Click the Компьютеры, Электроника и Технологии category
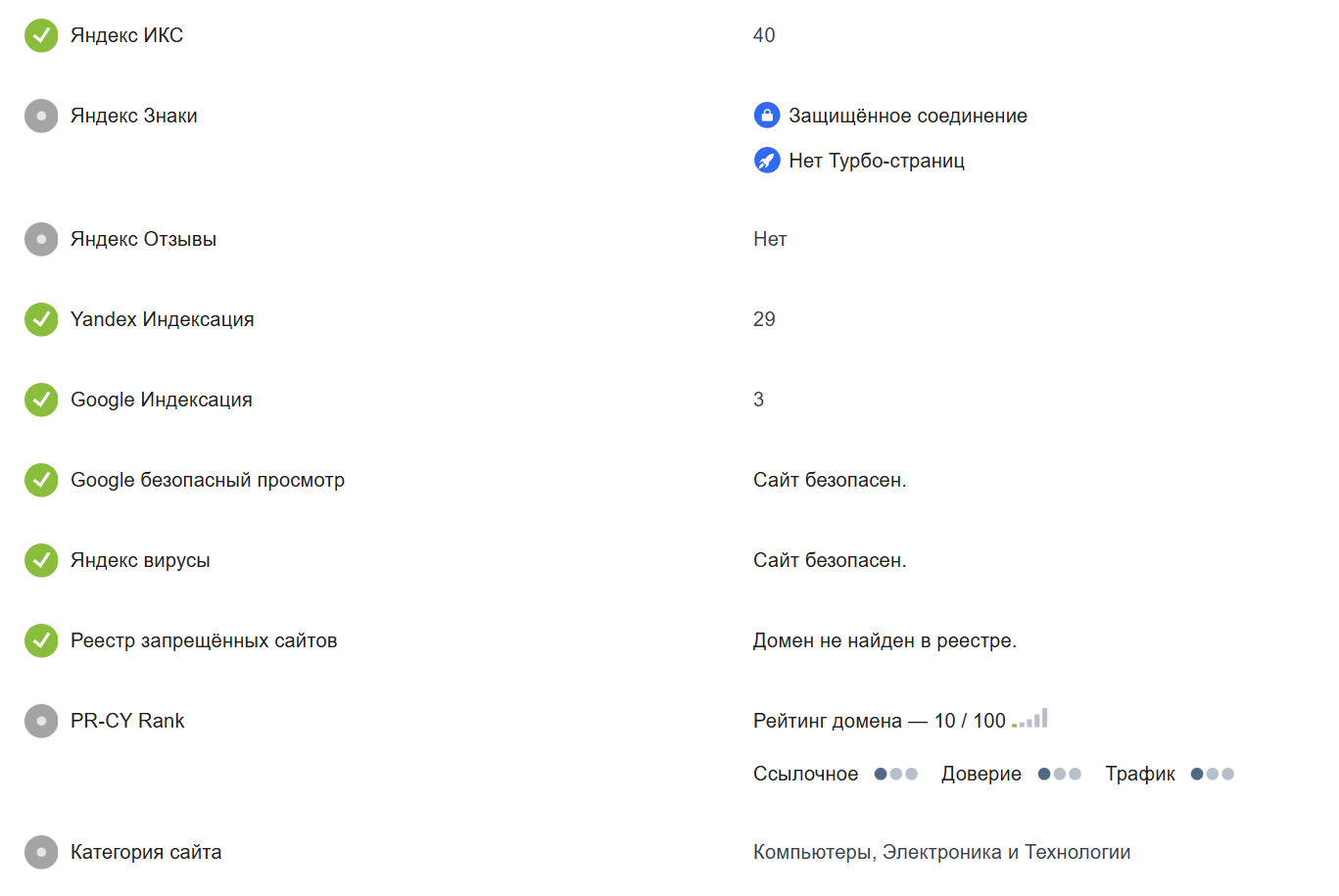 941,852
